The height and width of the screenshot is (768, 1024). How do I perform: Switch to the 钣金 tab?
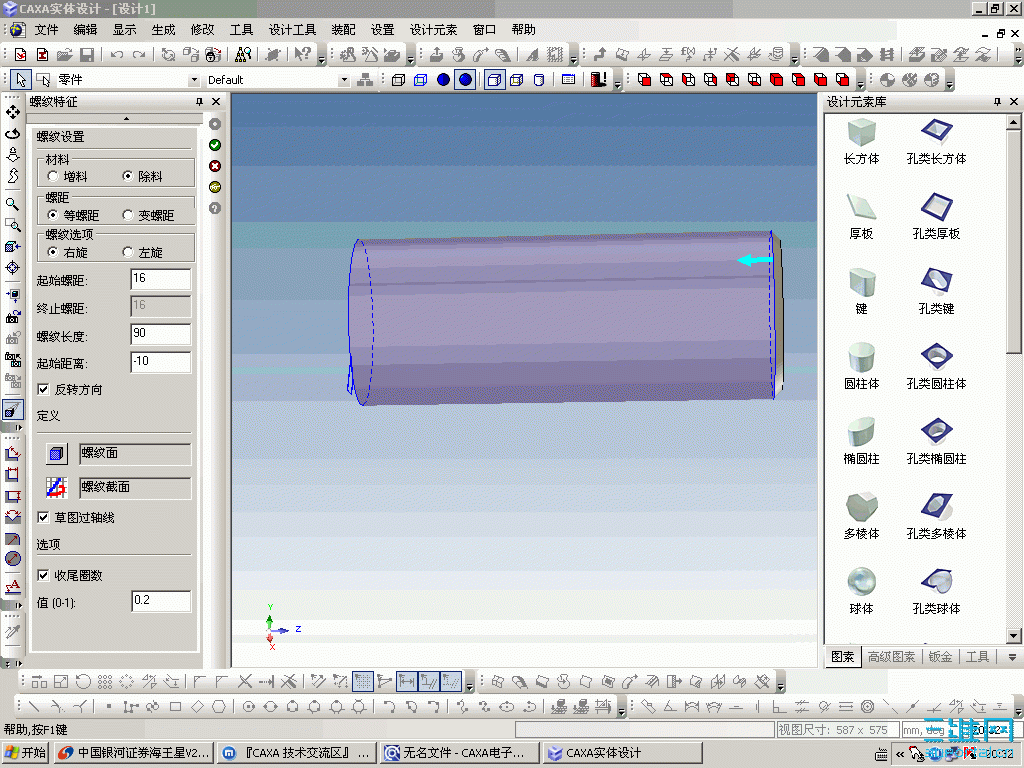(940, 657)
